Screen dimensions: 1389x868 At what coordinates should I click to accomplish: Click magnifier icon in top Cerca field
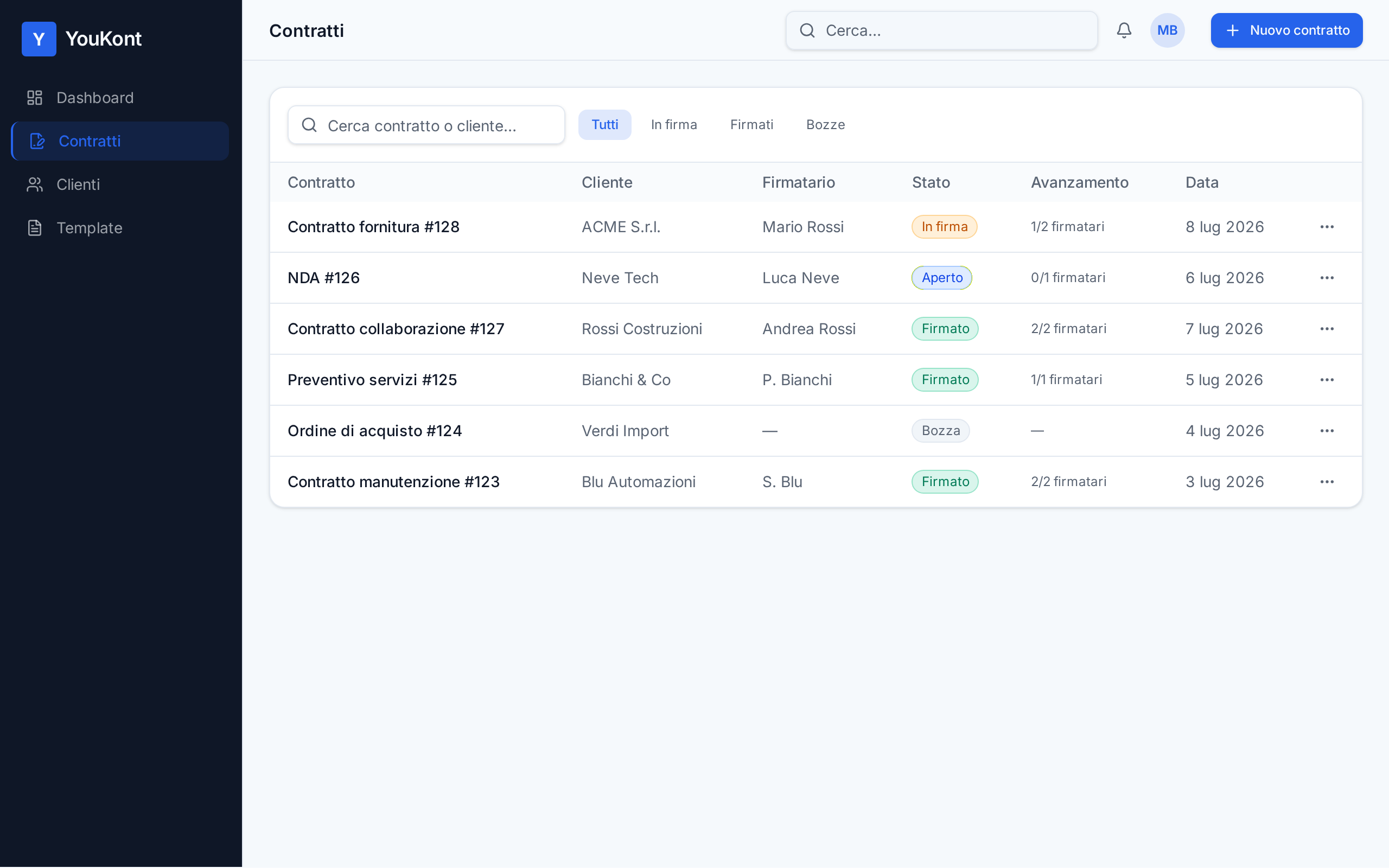tap(807, 30)
